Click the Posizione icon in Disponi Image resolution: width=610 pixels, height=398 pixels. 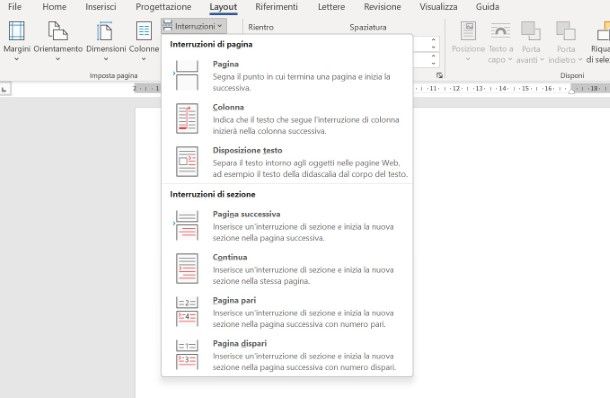tap(468, 31)
